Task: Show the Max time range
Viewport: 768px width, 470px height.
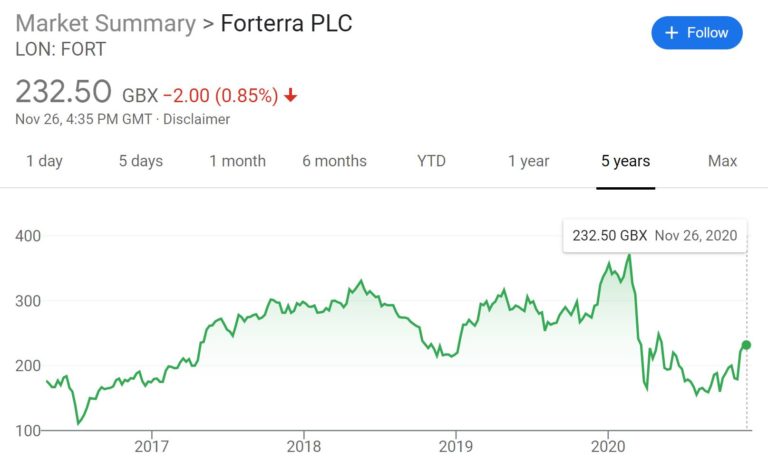Action: coord(722,161)
